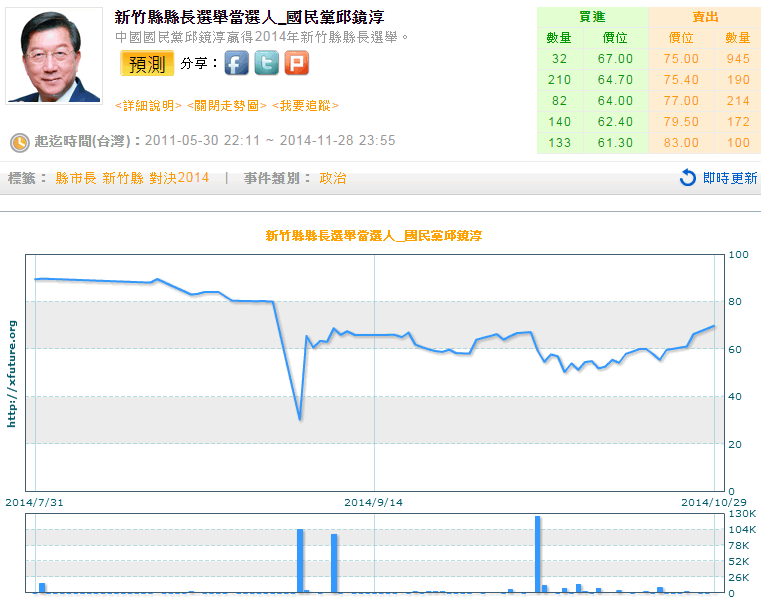Viewport: 761px width, 606px height.
Task: Share the prediction on Twitter
Action: [x=266, y=63]
